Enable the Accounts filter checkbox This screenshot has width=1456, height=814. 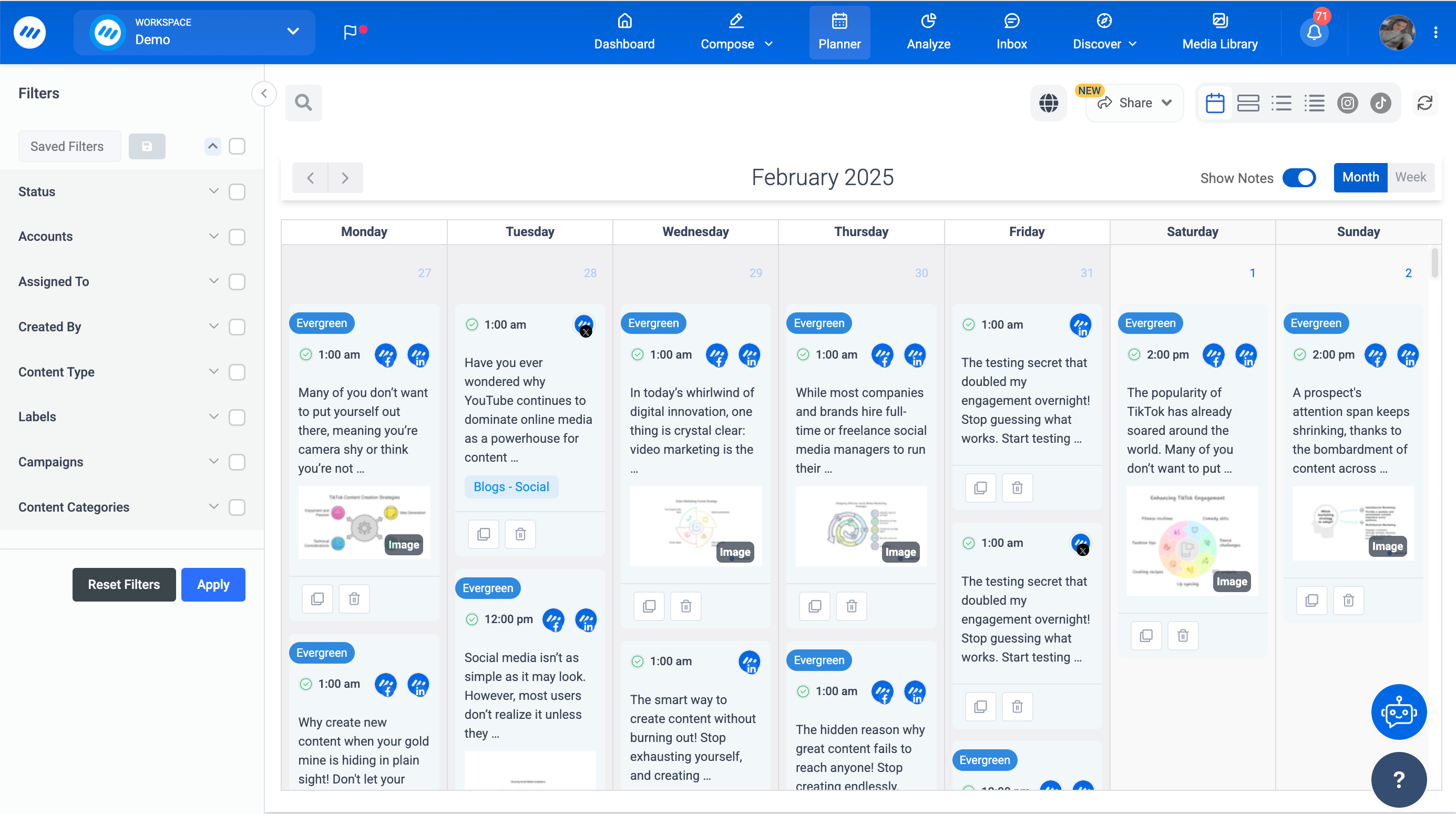point(237,236)
